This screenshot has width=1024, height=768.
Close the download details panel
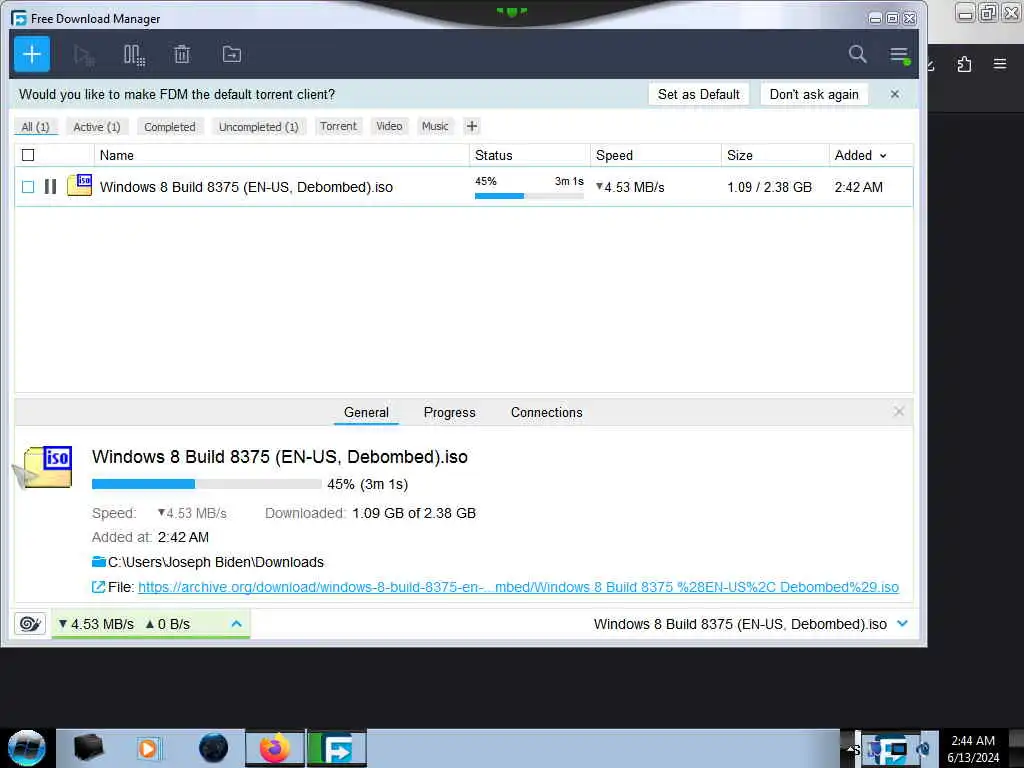[x=899, y=411]
